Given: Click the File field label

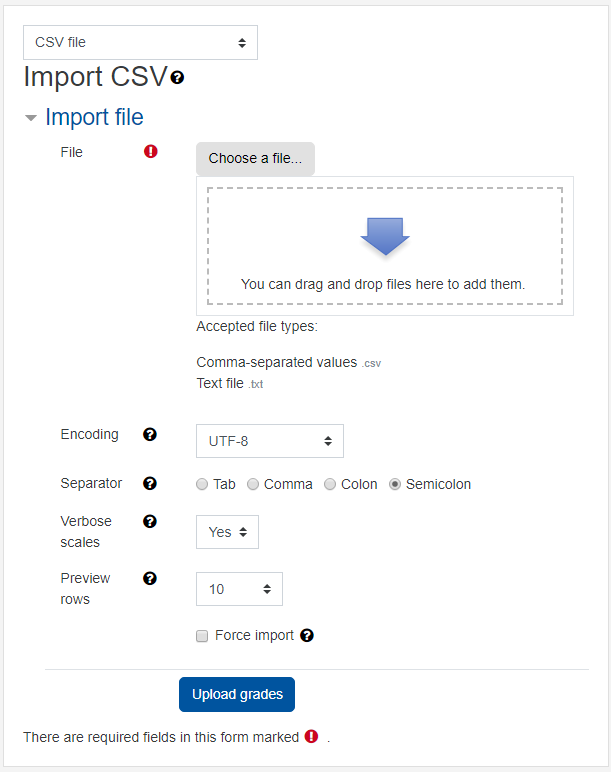Looking at the screenshot, I should (71, 152).
